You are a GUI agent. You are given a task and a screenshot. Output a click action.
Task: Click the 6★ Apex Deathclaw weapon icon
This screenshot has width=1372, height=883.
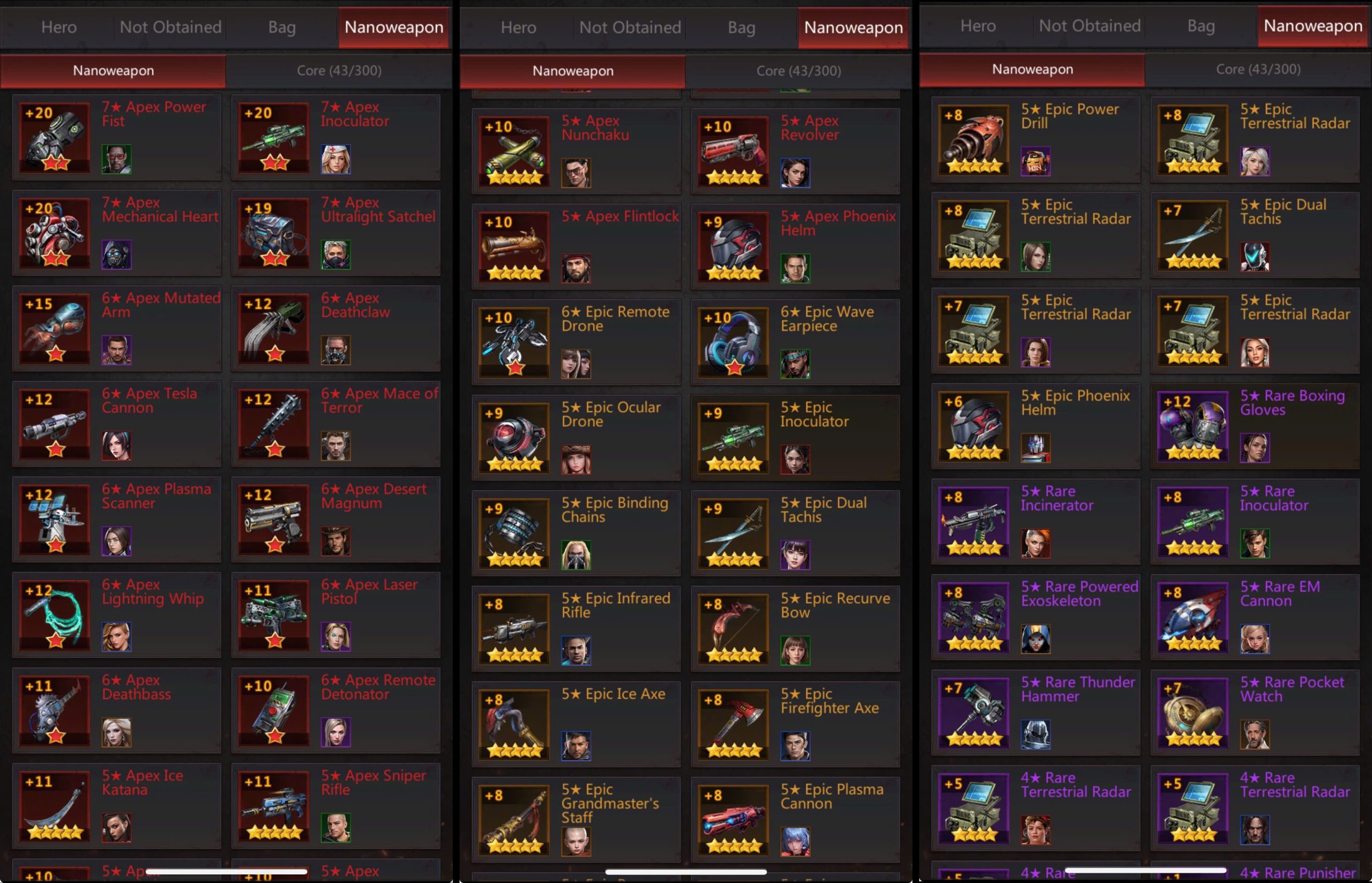tap(273, 329)
